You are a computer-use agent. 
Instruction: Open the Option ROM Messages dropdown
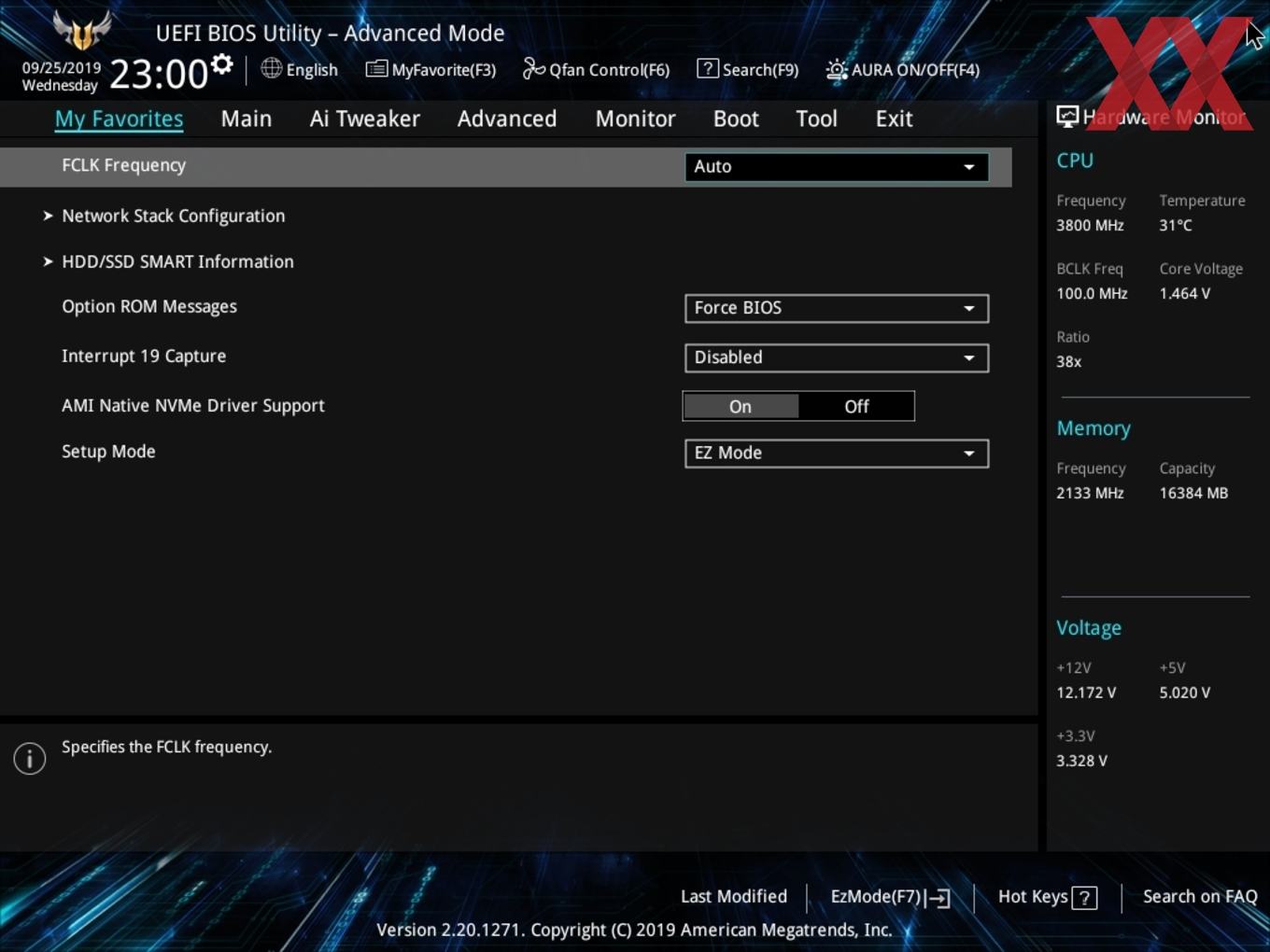(837, 308)
